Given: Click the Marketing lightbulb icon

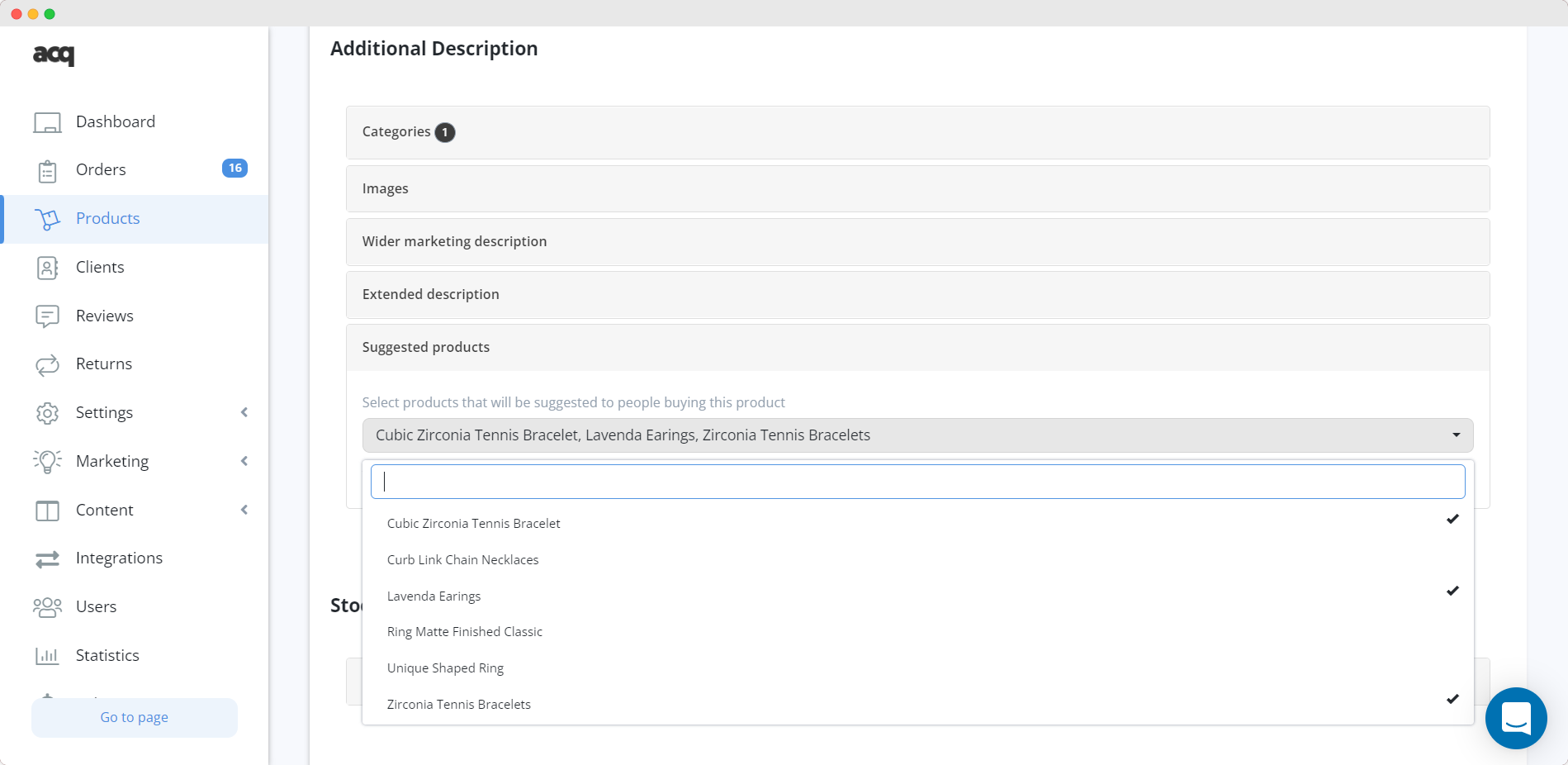Looking at the screenshot, I should [x=47, y=462].
